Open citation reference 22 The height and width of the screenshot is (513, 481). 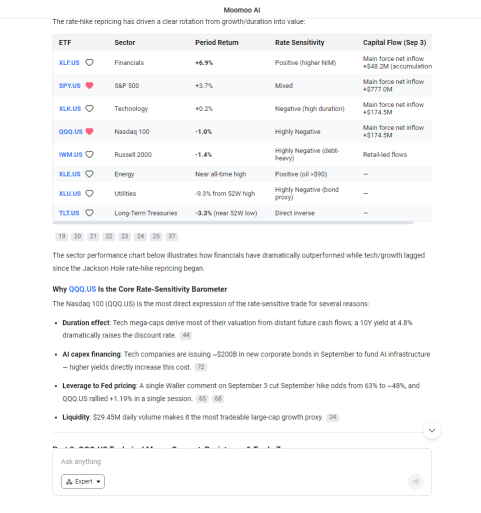109,236
